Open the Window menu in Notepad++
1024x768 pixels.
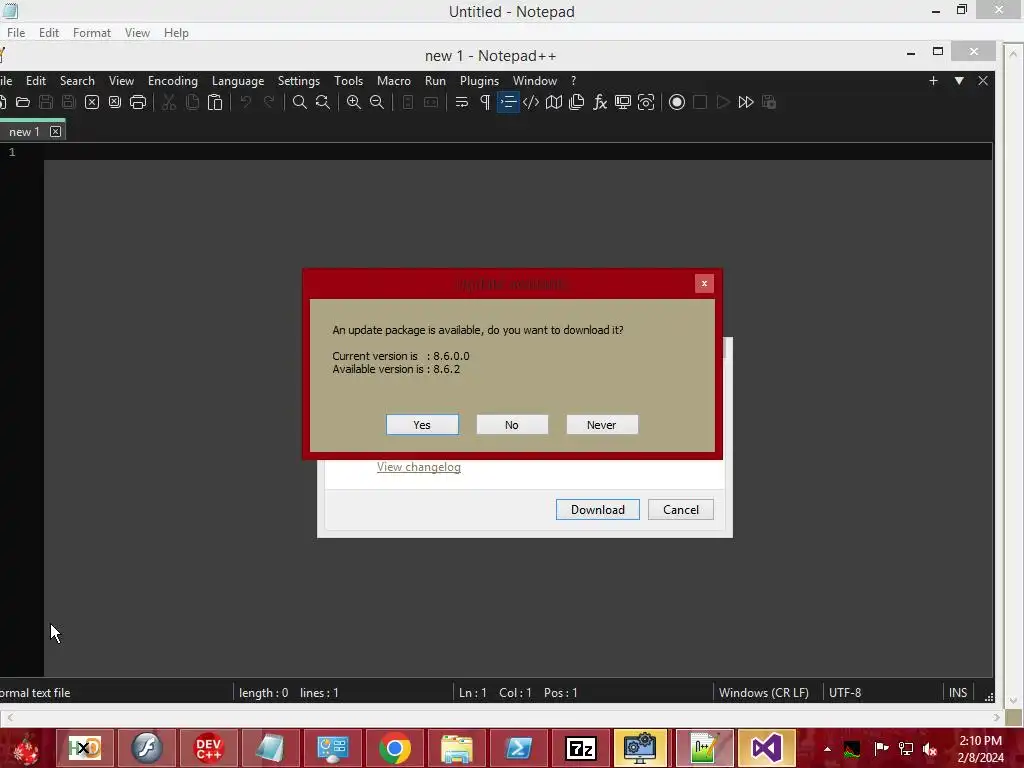point(534,81)
